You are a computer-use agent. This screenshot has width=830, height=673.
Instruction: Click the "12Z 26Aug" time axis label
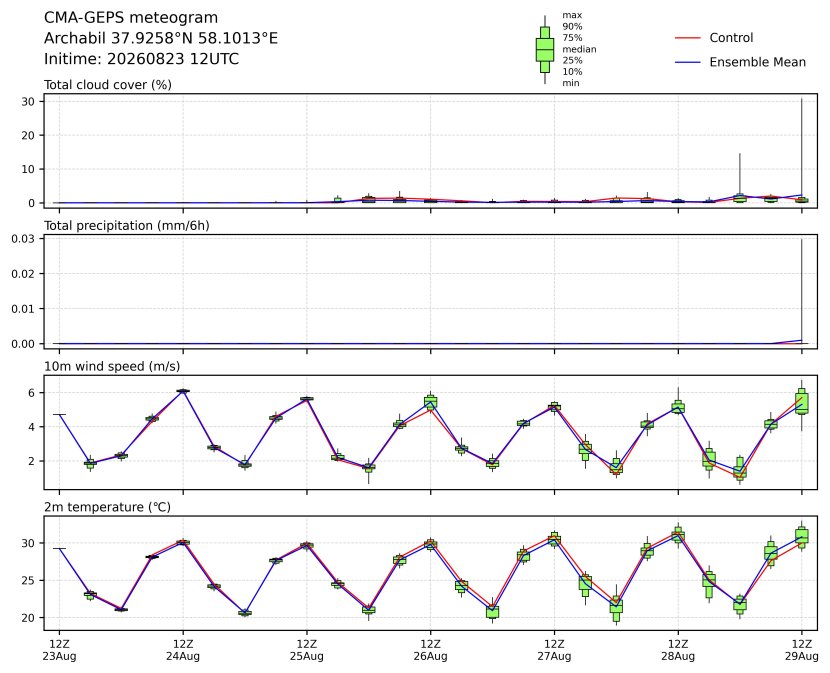(x=431, y=650)
